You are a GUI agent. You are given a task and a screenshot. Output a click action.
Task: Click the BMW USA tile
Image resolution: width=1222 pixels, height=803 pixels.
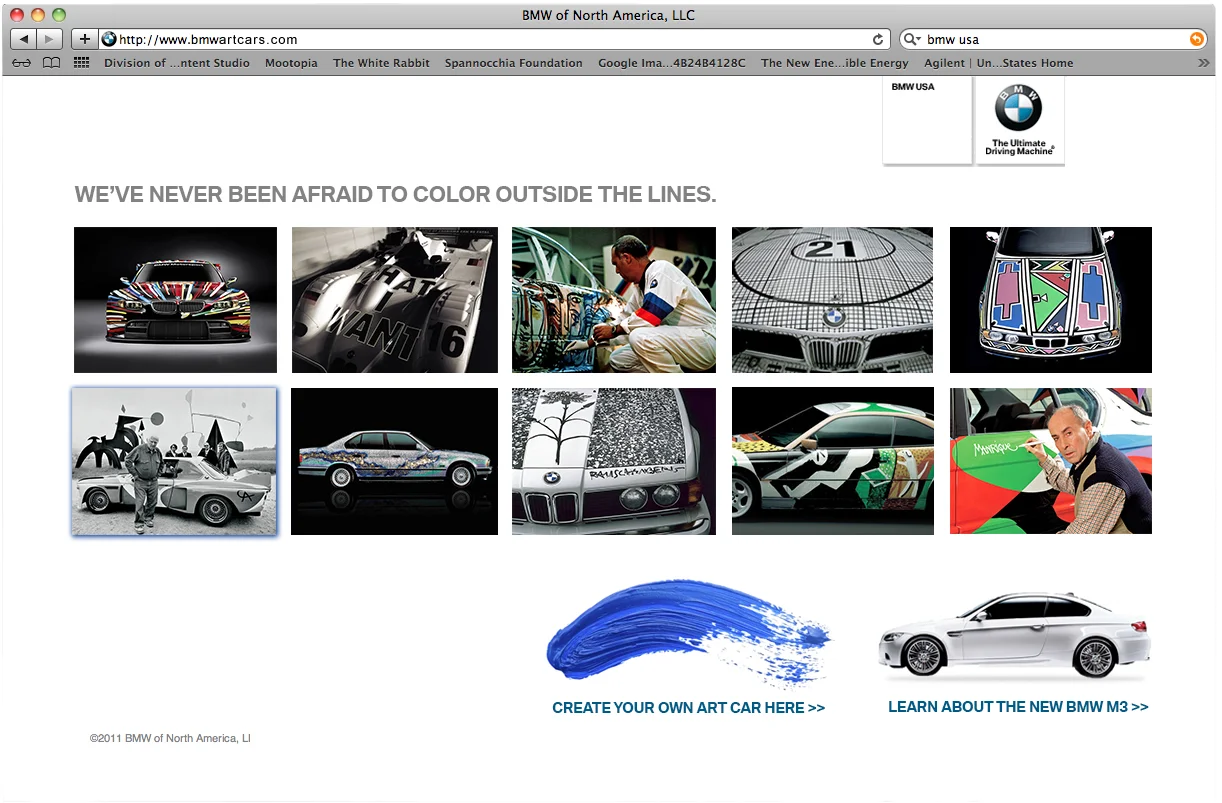click(x=927, y=119)
